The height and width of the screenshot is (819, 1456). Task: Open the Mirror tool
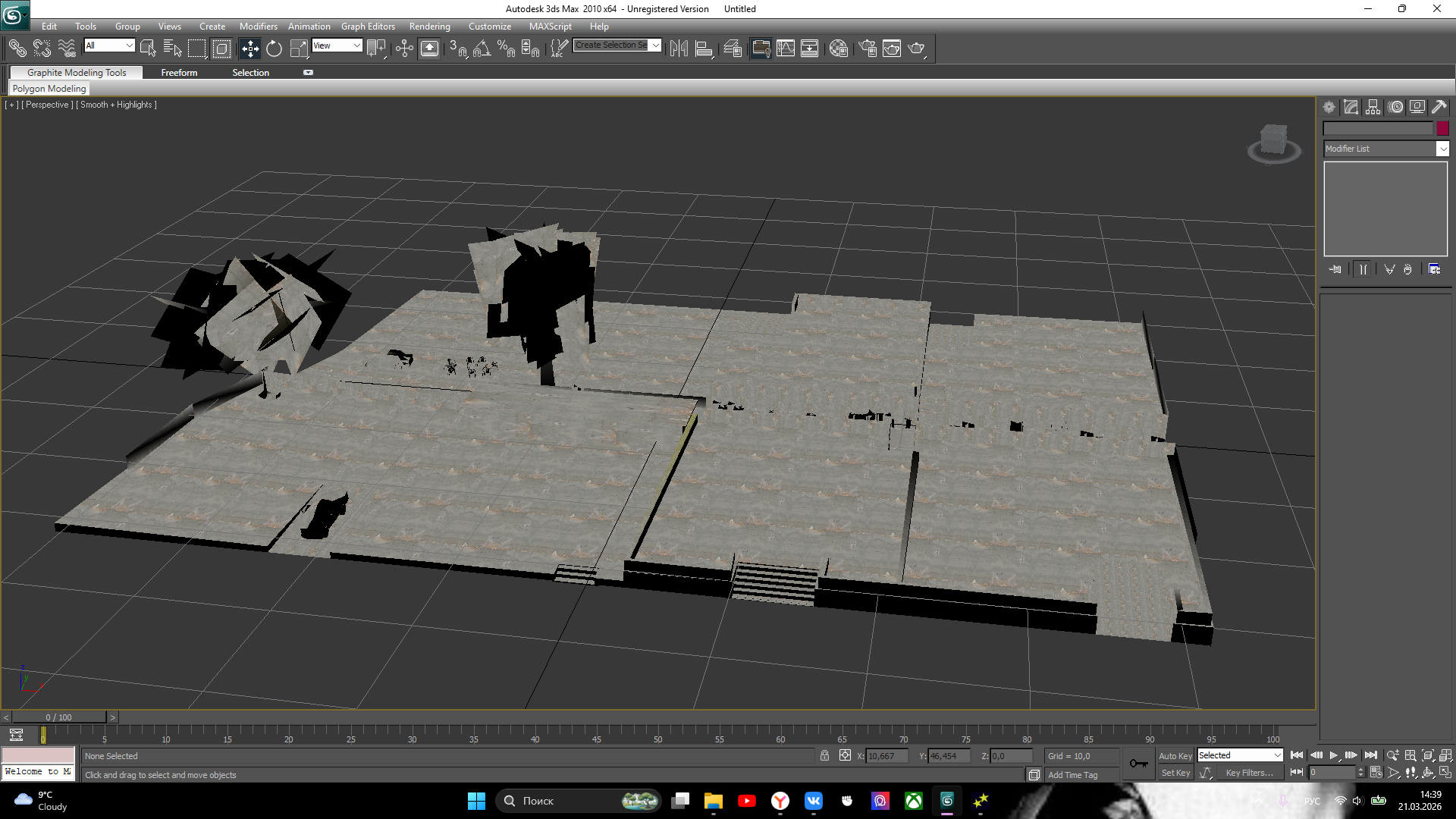pos(679,49)
